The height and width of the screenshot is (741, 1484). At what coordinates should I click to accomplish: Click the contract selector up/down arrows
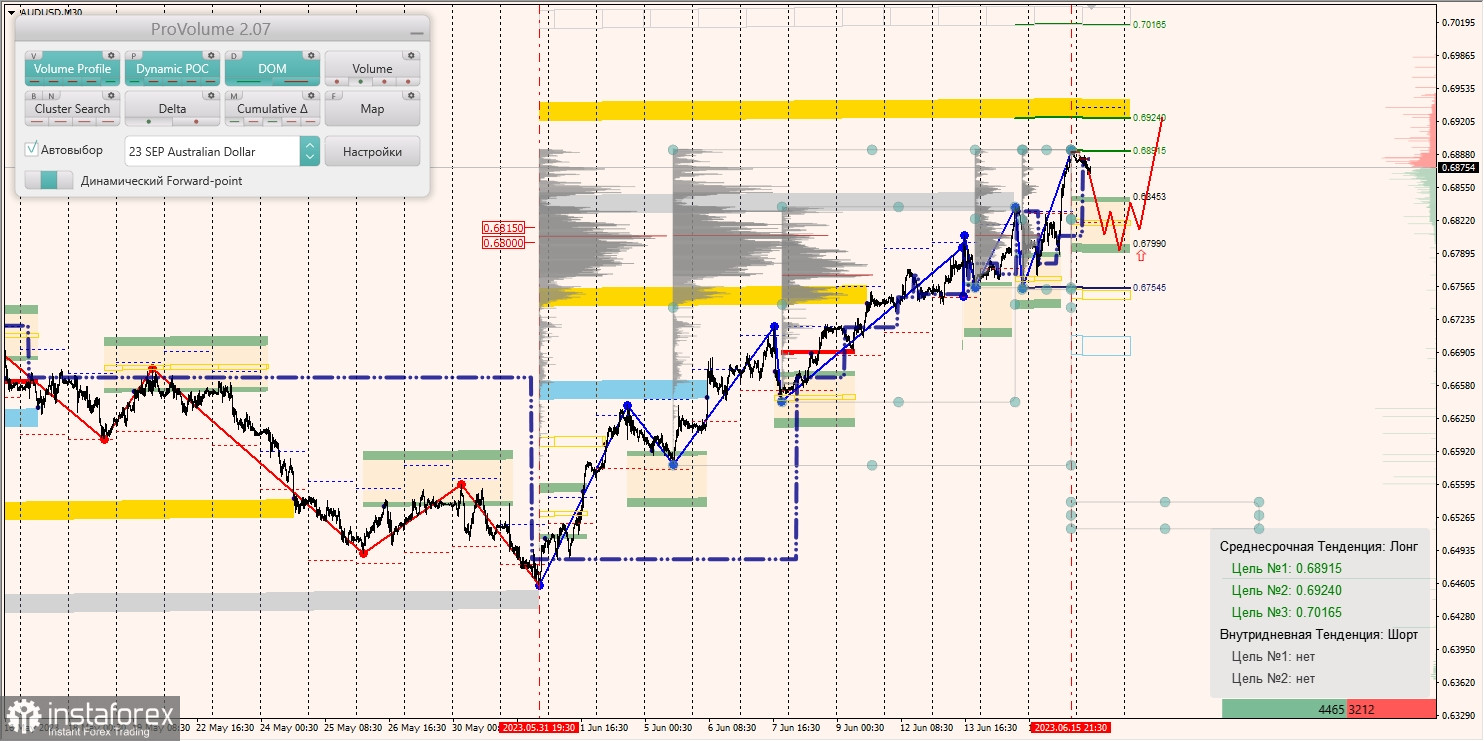click(x=310, y=151)
